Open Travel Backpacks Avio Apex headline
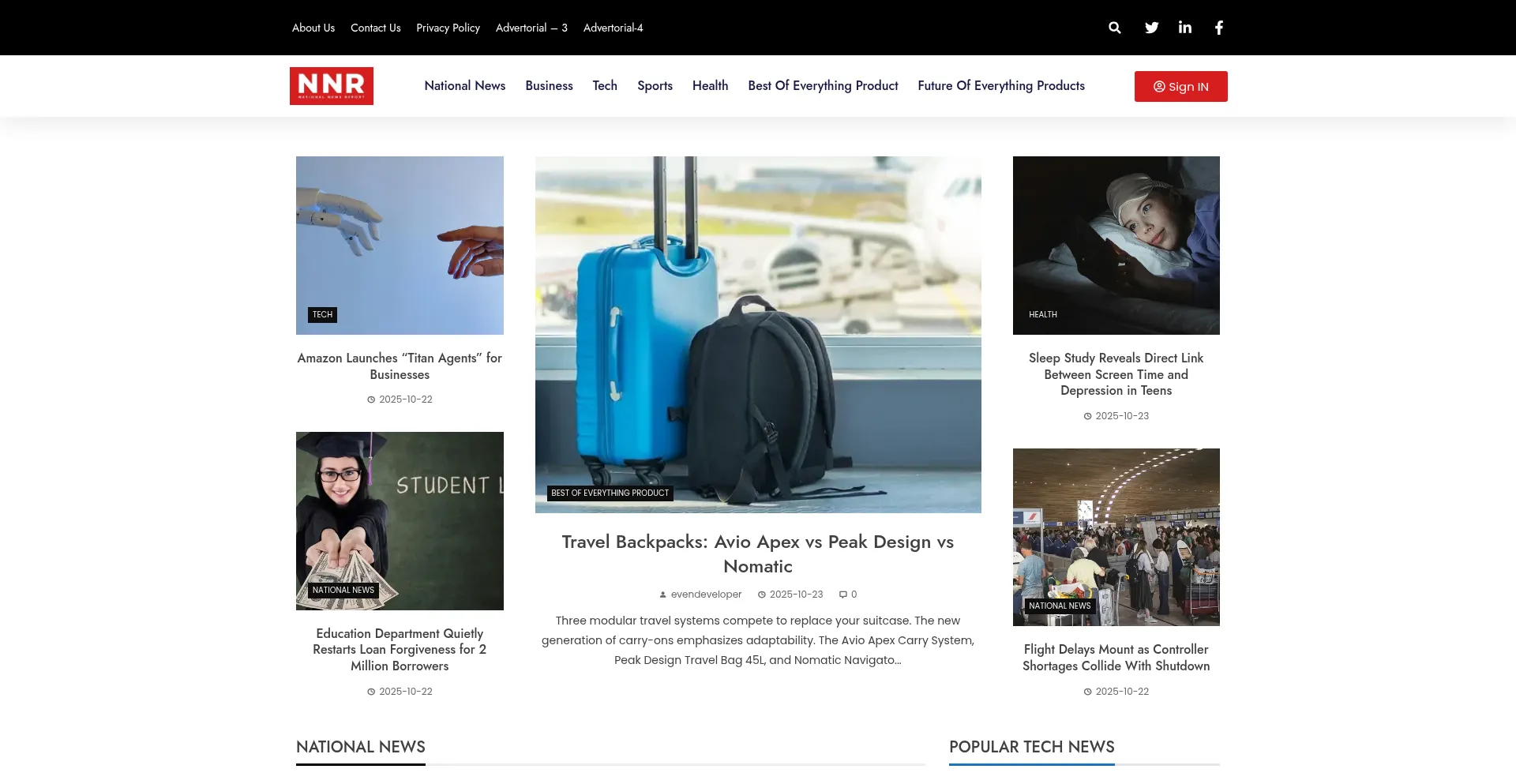 (x=758, y=554)
